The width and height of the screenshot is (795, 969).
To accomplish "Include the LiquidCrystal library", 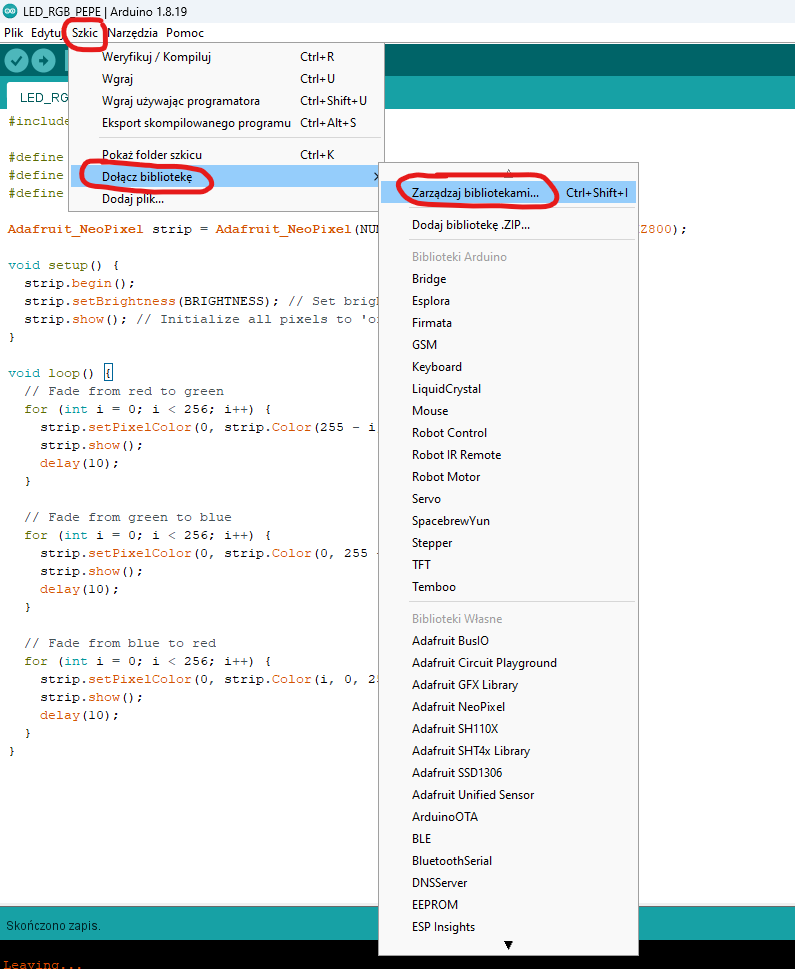I will (x=508, y=389).
